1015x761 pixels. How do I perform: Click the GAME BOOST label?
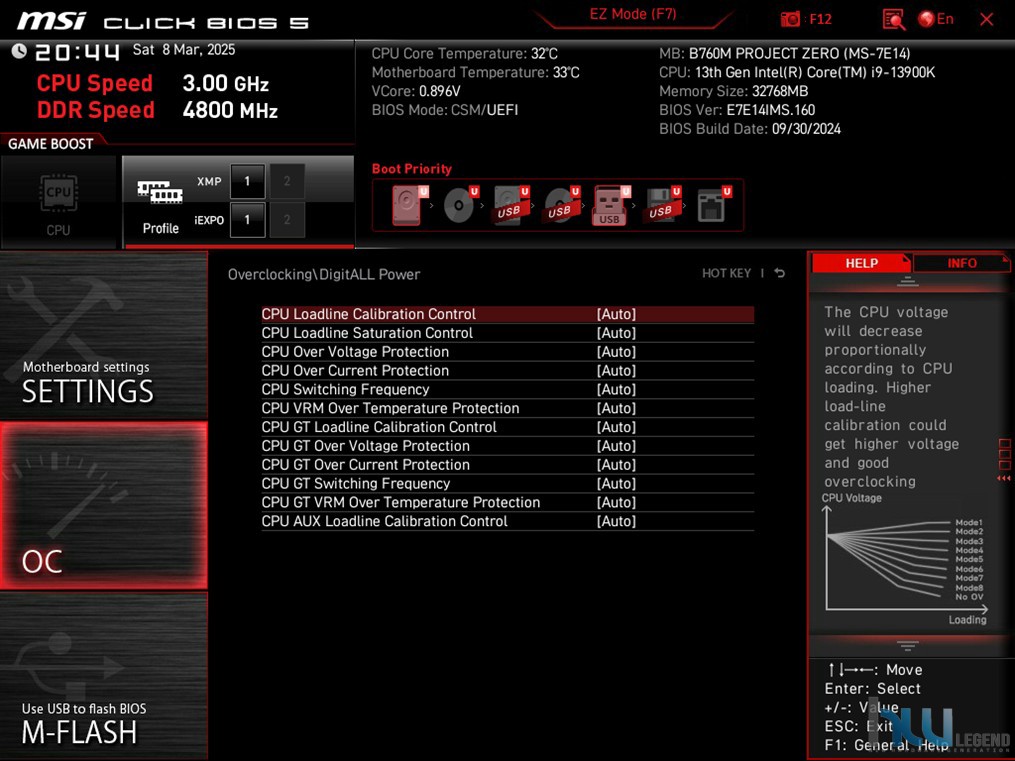[x=50, y=144]
